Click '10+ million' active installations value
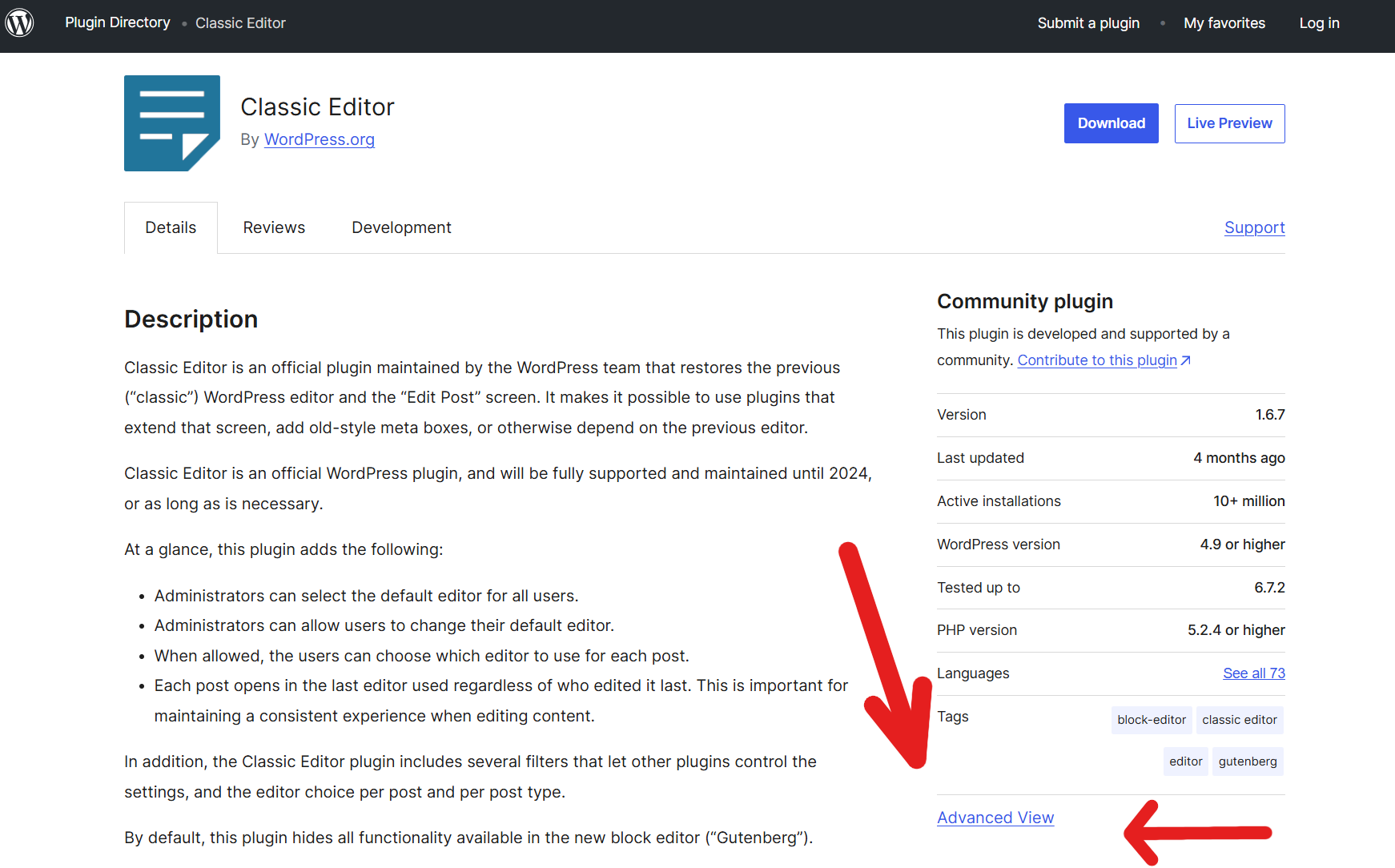1395x868 pixels. coord(1248,501)
